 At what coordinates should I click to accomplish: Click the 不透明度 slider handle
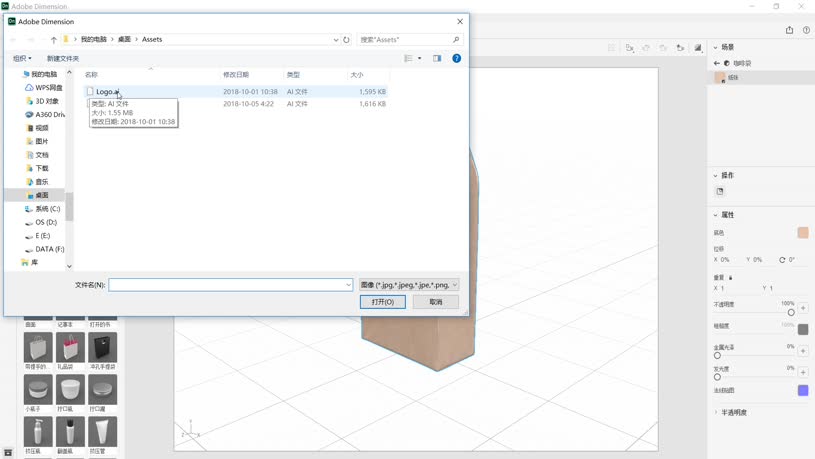coord(791,312)
